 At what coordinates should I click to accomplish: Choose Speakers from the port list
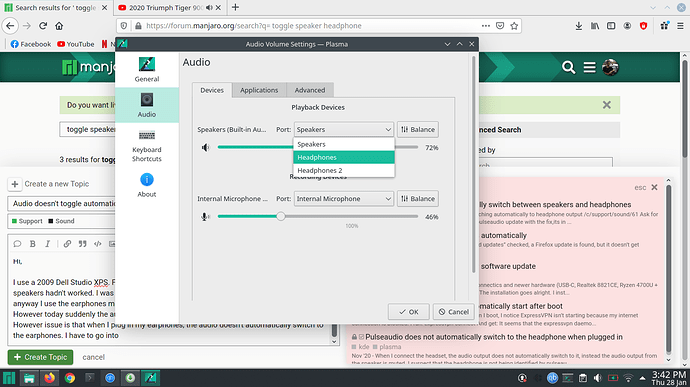point(344,144)
